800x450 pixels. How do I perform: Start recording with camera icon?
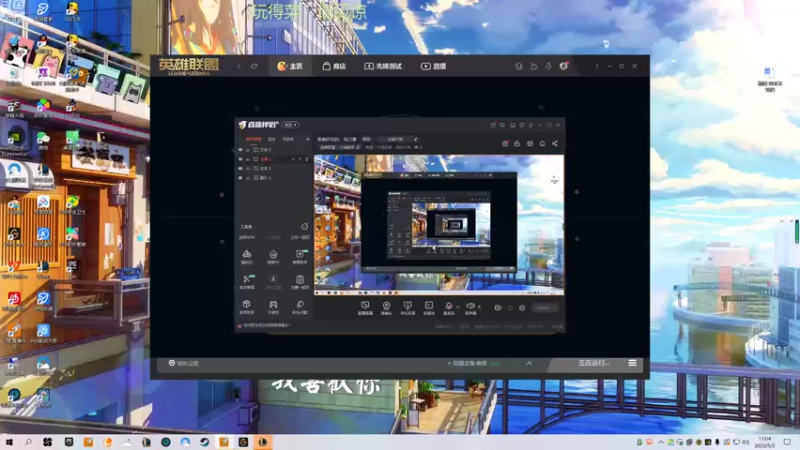pyautogui.click(x=498, y=308)
